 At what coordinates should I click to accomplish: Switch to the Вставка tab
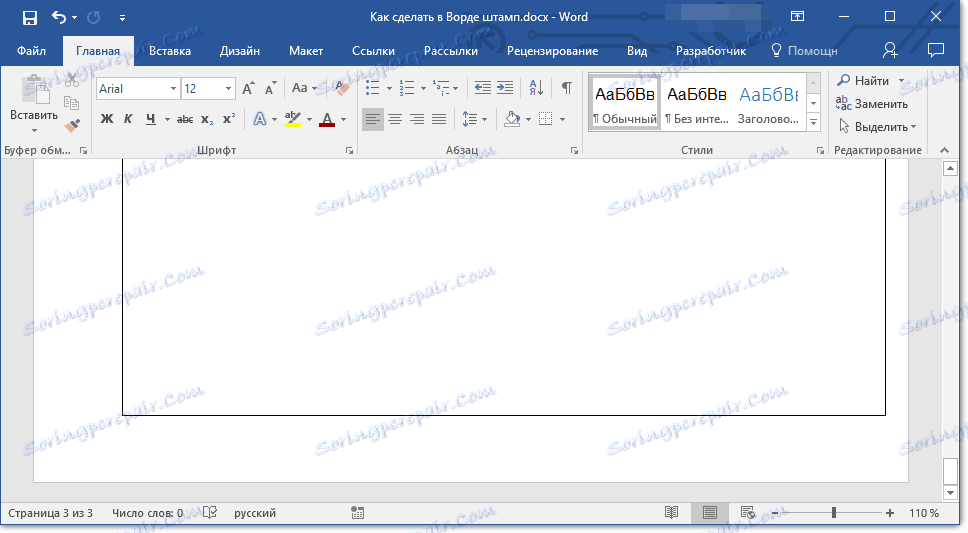170,51
